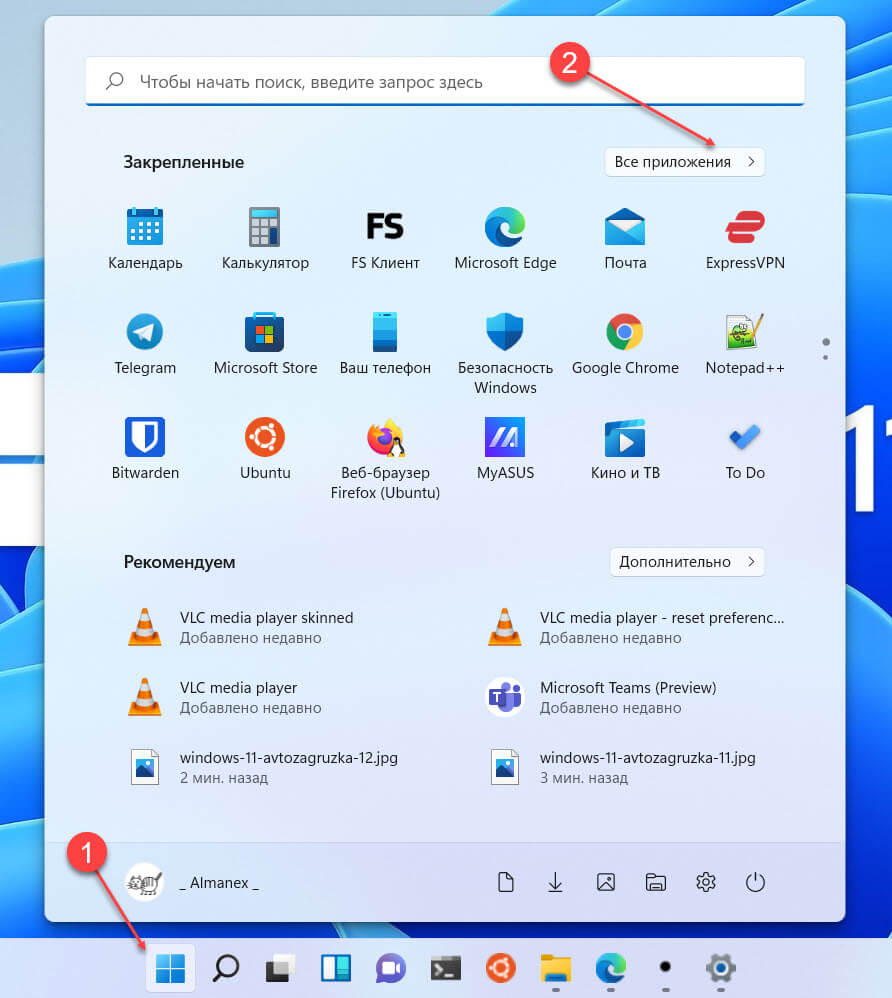Launch Кино и ТВ
The height and width of the screenshot is (998, 892).
pyautogui.click(x=625, y=449)
